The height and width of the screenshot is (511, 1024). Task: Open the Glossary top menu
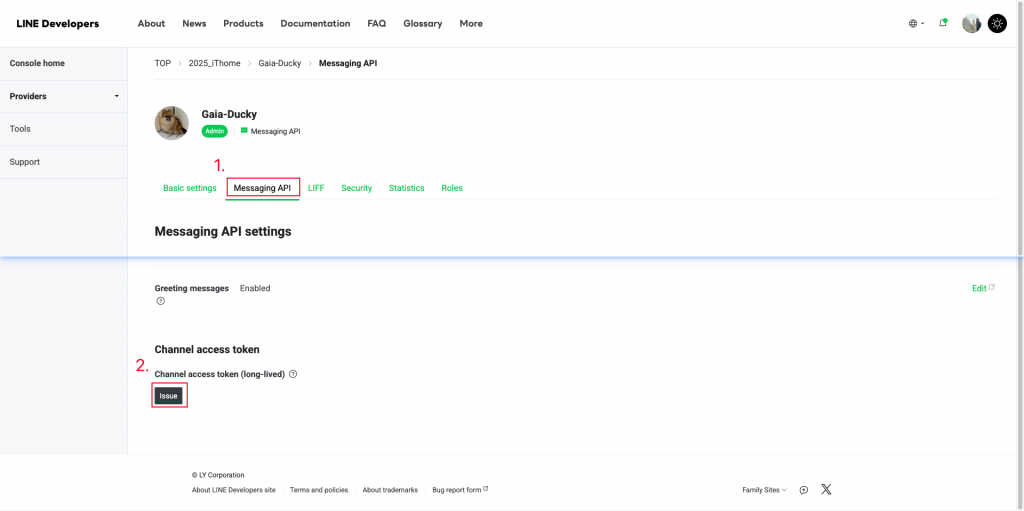click(423, 24)
